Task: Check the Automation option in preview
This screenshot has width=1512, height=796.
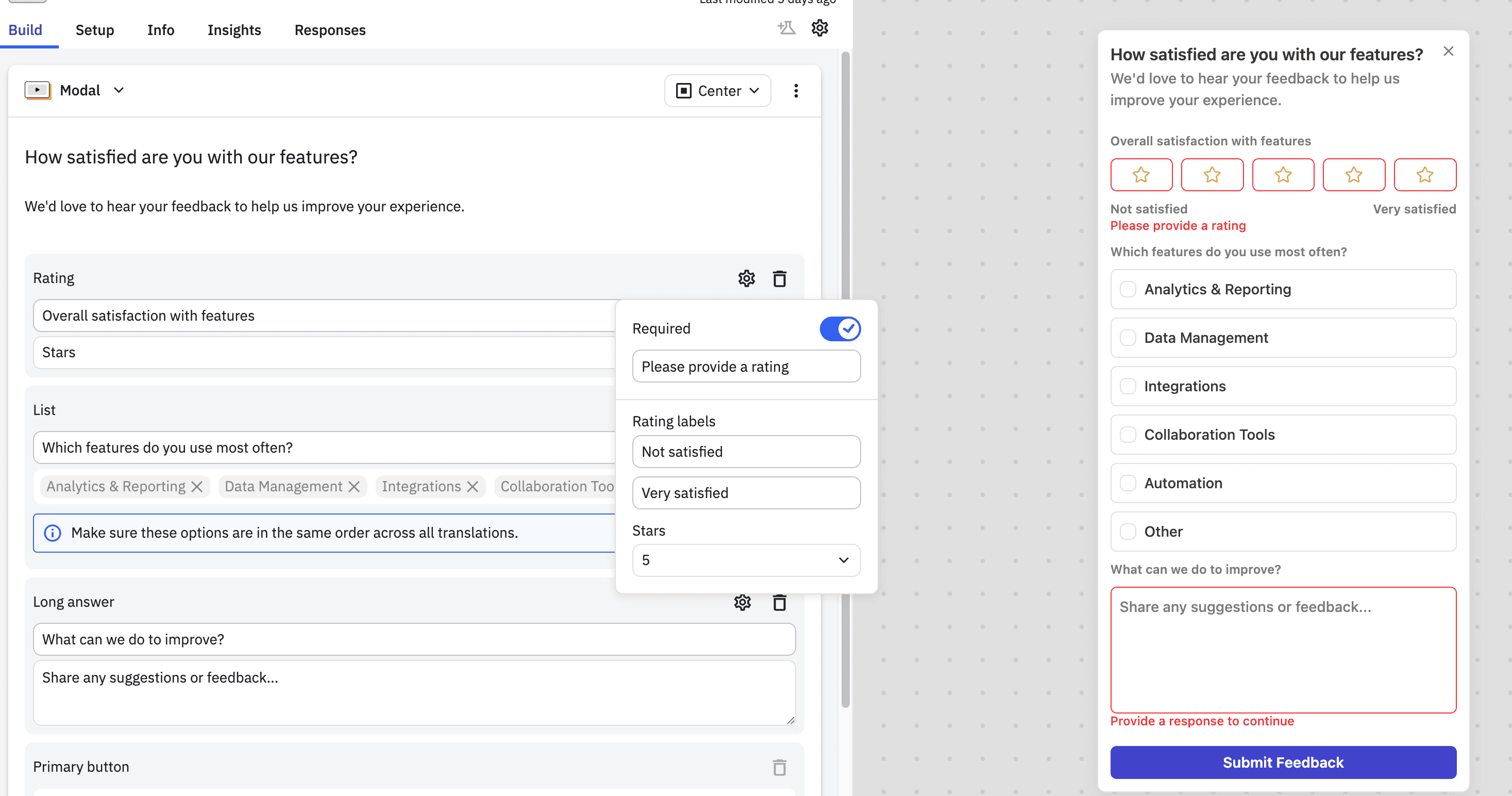Action: [x=1128, y=483]
